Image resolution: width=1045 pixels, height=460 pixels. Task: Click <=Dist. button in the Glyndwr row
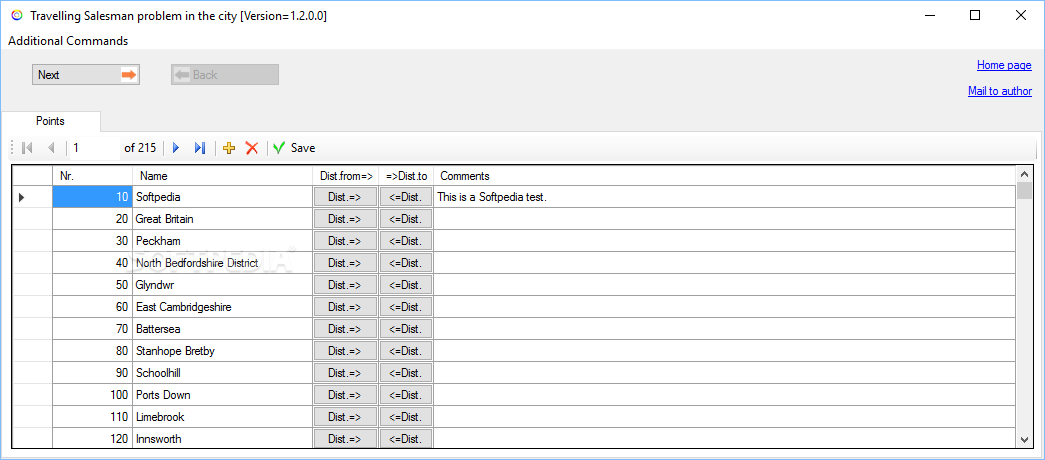[x=406, y=285]
